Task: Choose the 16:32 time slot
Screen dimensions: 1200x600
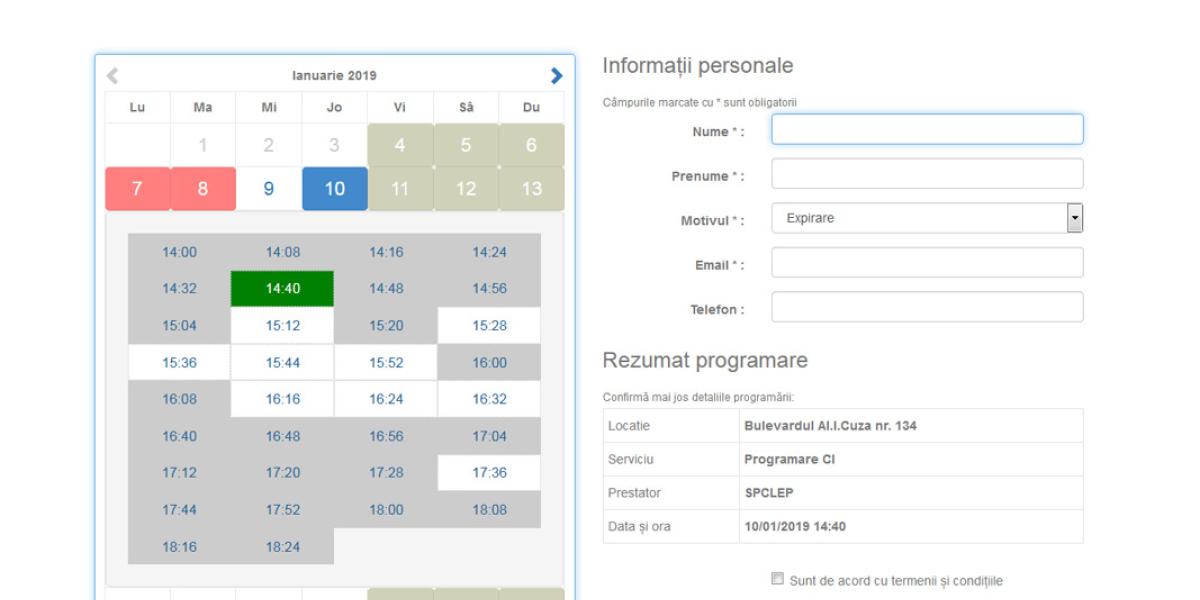Action: click(489, 400)
